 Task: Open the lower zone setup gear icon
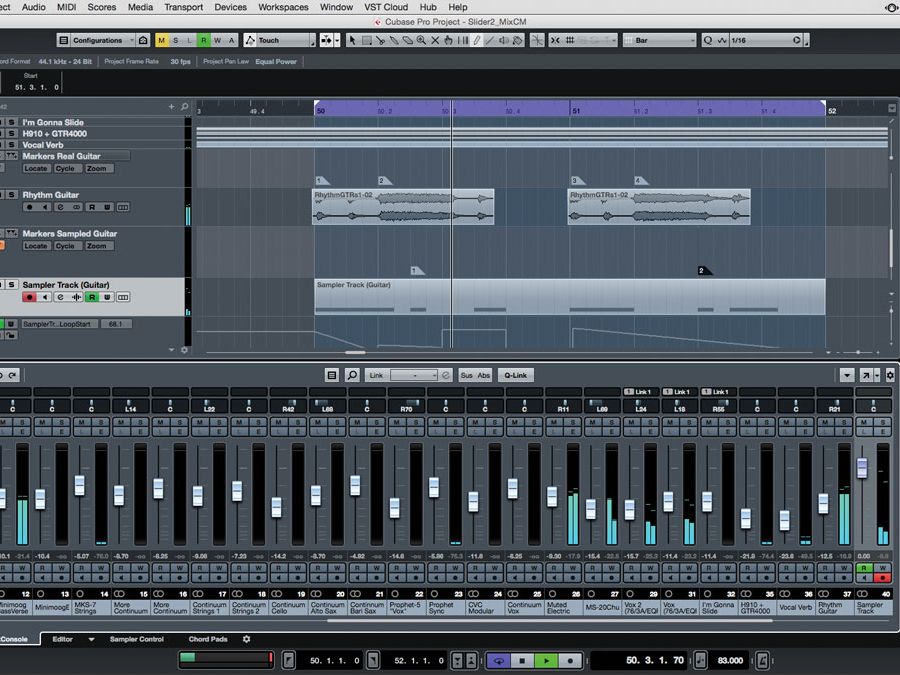[246, 639]
